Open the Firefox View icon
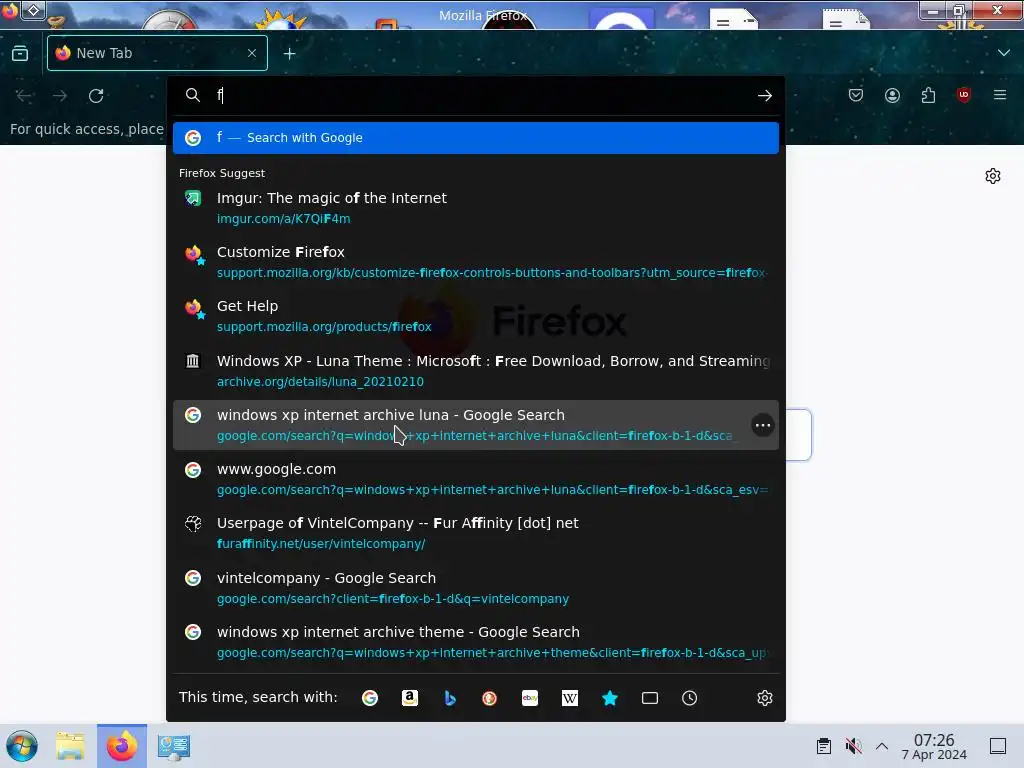The height and width of the screenshot is (768, 1024). [20, 53]
